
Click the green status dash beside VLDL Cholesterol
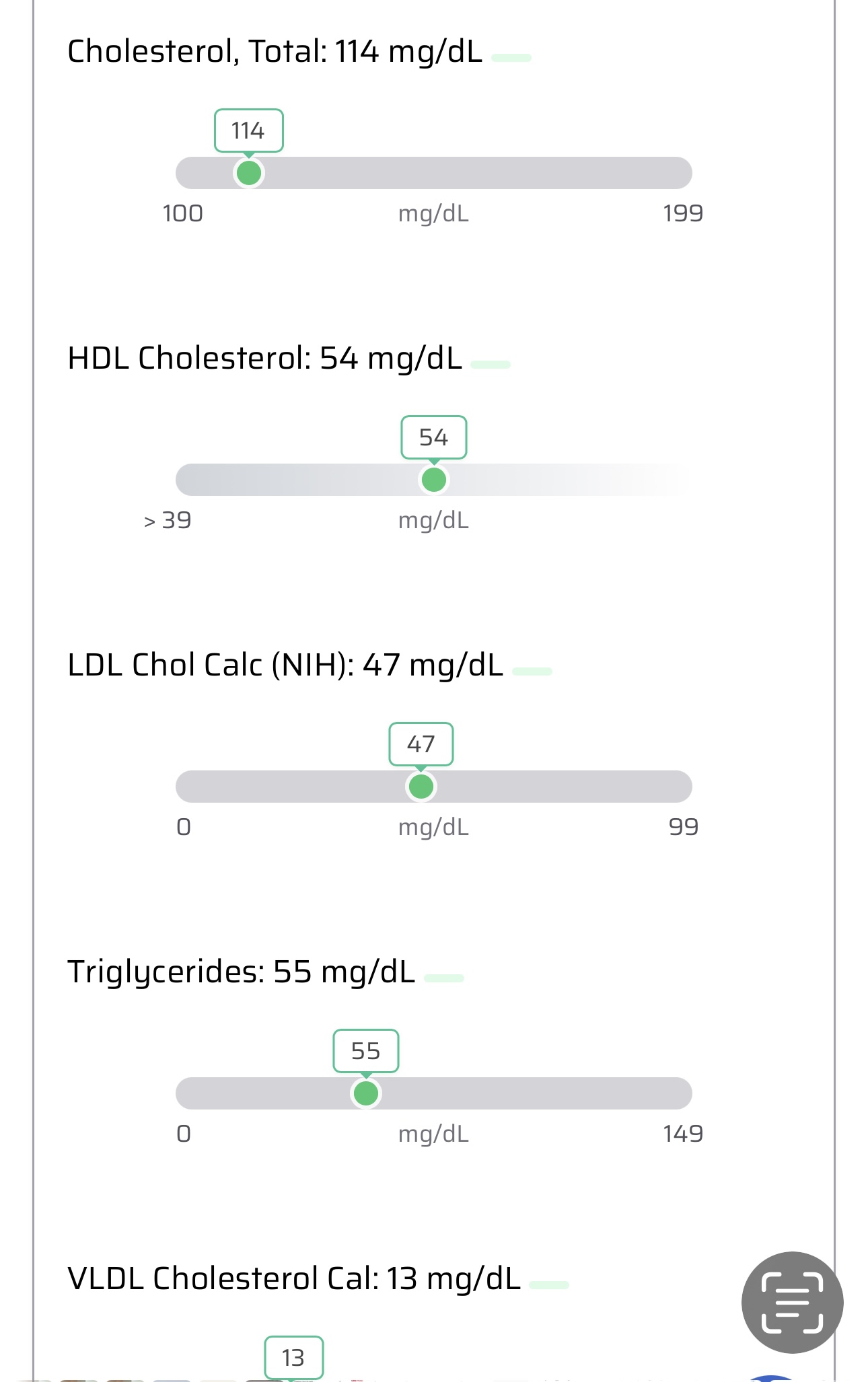coord(549,1285)
